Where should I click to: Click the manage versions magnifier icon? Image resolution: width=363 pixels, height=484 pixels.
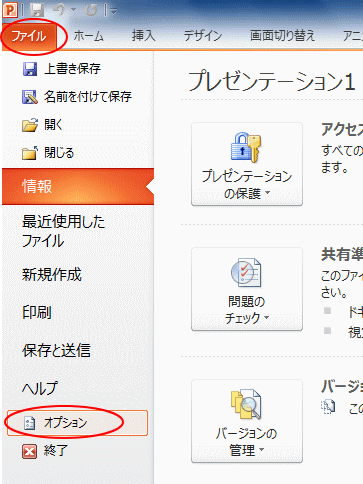[x=246, y=404]
